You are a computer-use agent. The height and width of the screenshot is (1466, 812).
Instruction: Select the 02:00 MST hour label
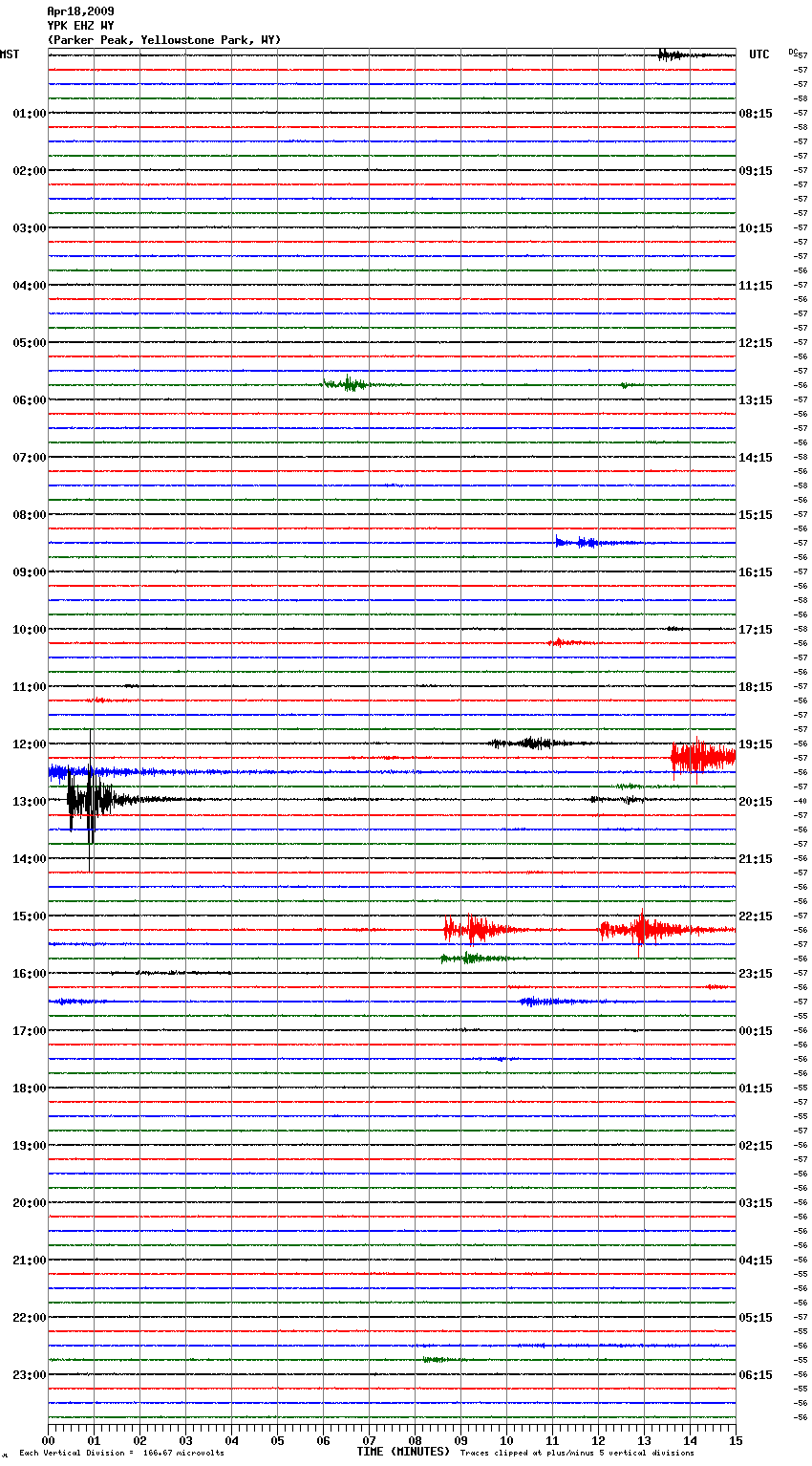(29, 171)
